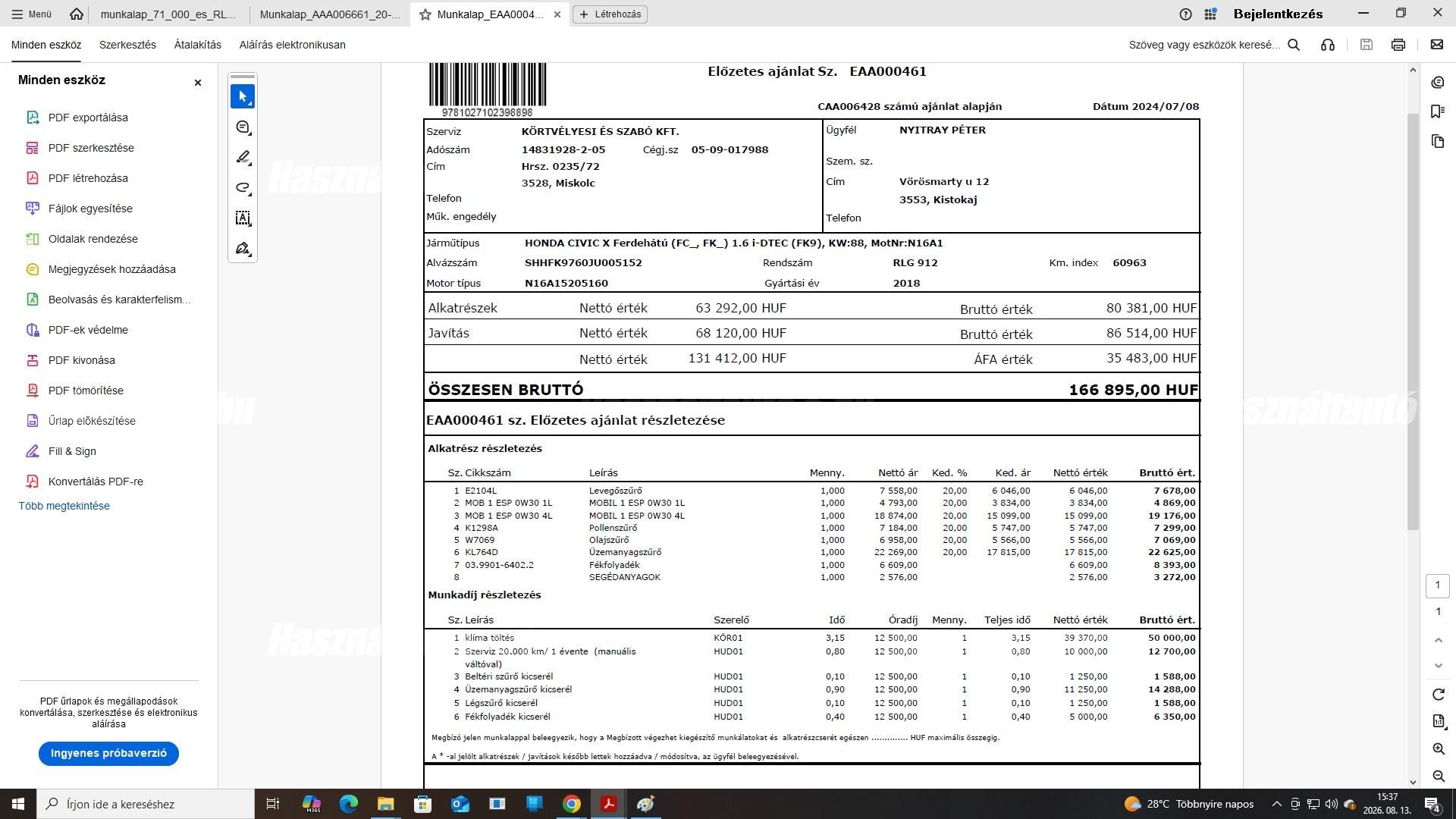This screenshot has height=819, width=1456.
Task: Click the document vertical scrollbar
Action: pos(1413,322)
